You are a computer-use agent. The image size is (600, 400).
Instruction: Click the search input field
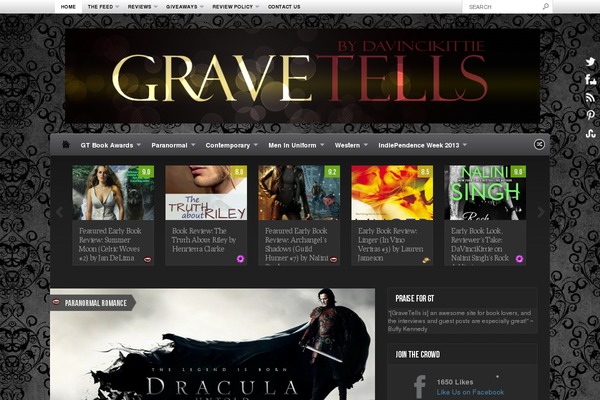[x=503, y=7]
